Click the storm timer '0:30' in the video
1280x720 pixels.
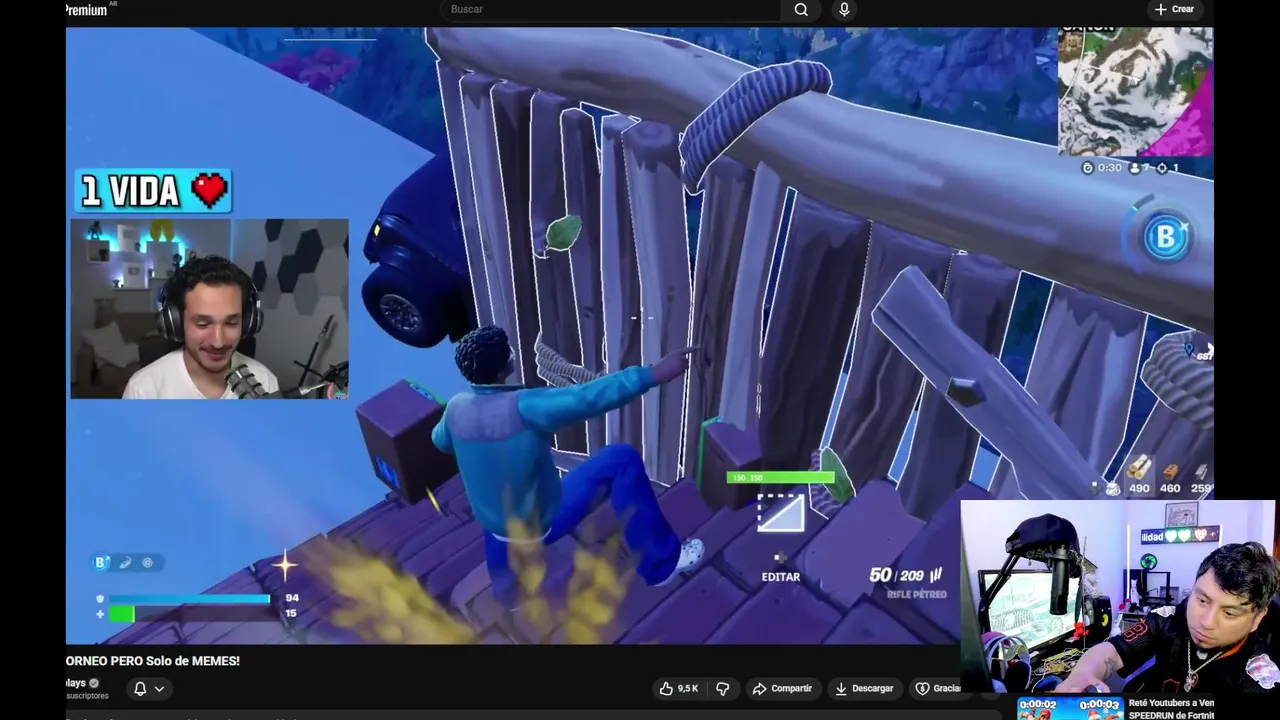click(1109, 168)
